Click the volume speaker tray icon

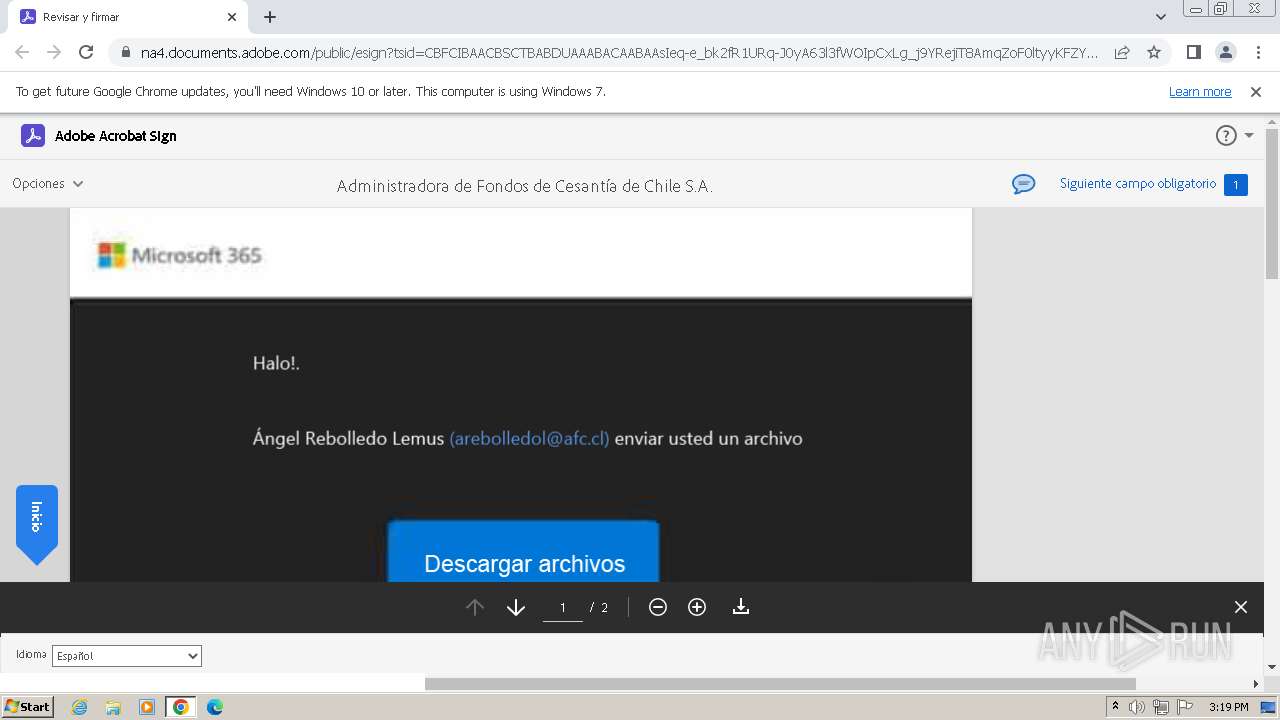1137,707
